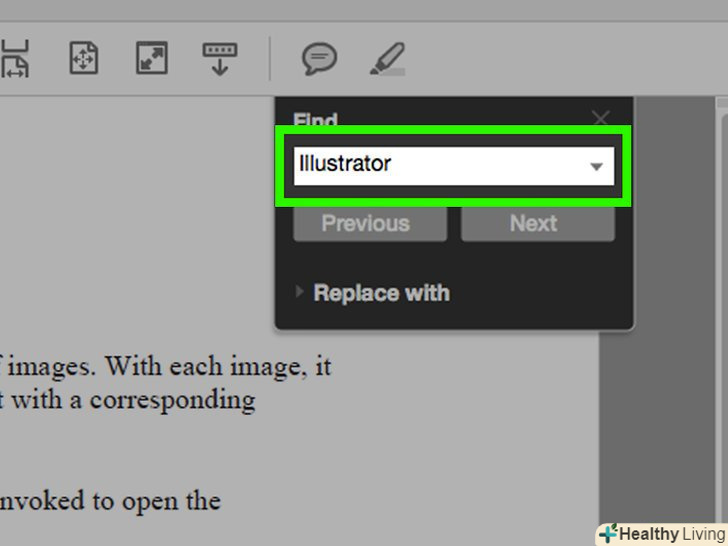
Task: Open the Read Mode keyboard-arrow icon
Action: [220, 59]
